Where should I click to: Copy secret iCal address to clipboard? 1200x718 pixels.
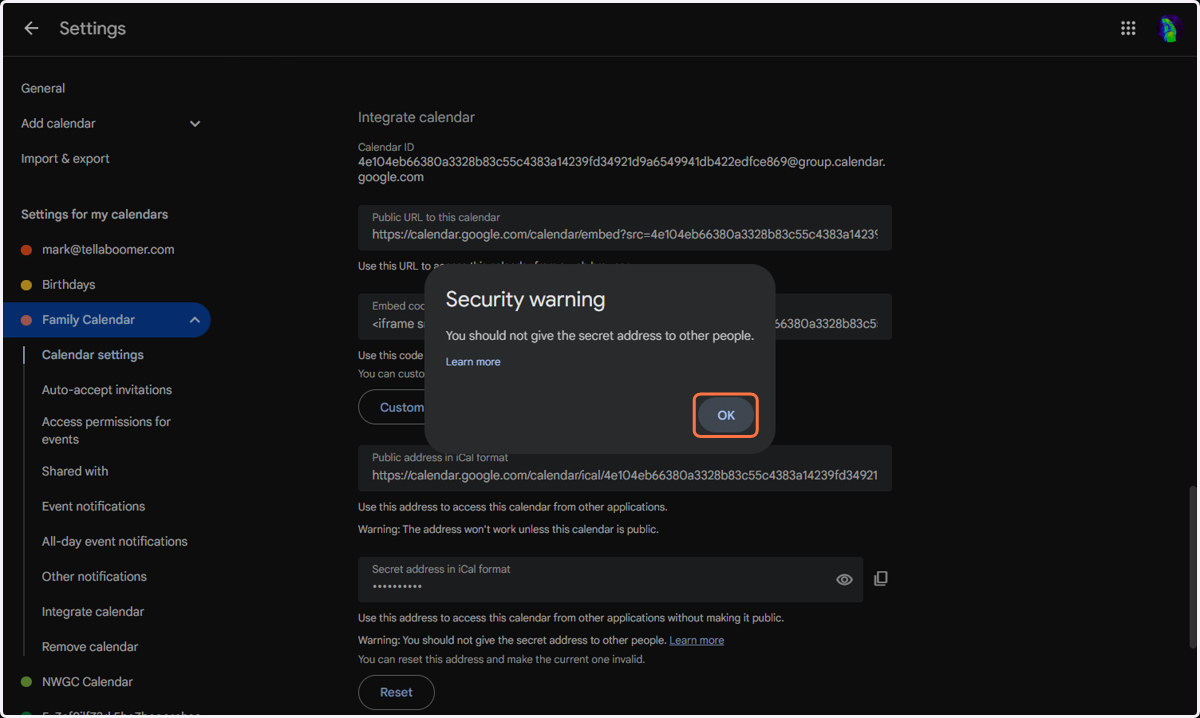tap(880, 579)
